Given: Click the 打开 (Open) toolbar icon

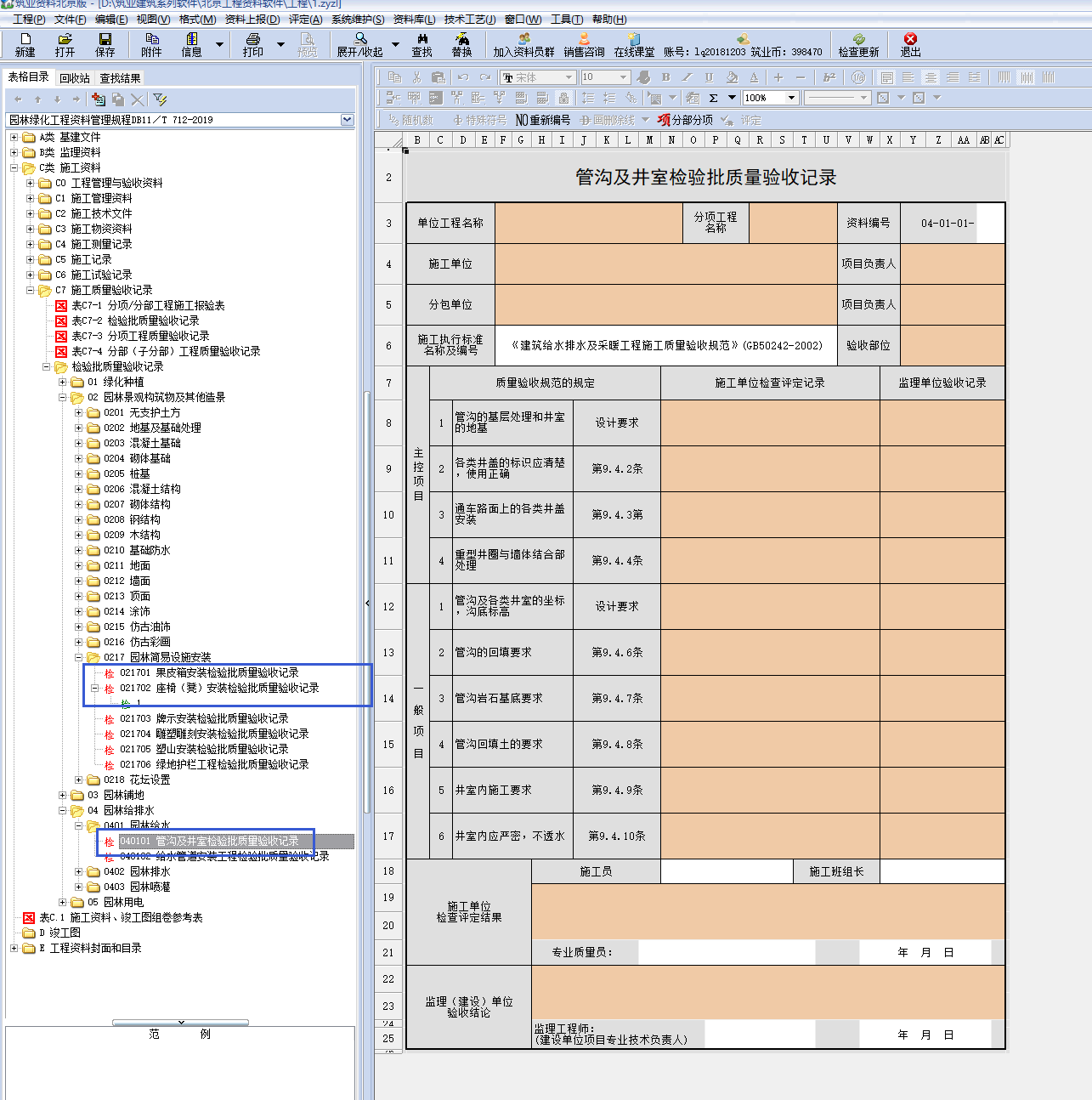Looking at the screenshot, I should pos(65,45).
